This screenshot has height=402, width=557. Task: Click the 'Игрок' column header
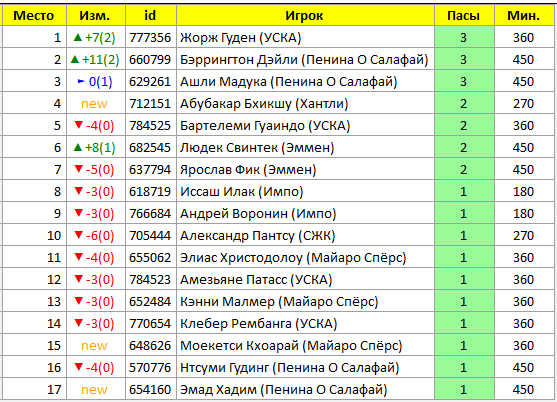point(305,16)
